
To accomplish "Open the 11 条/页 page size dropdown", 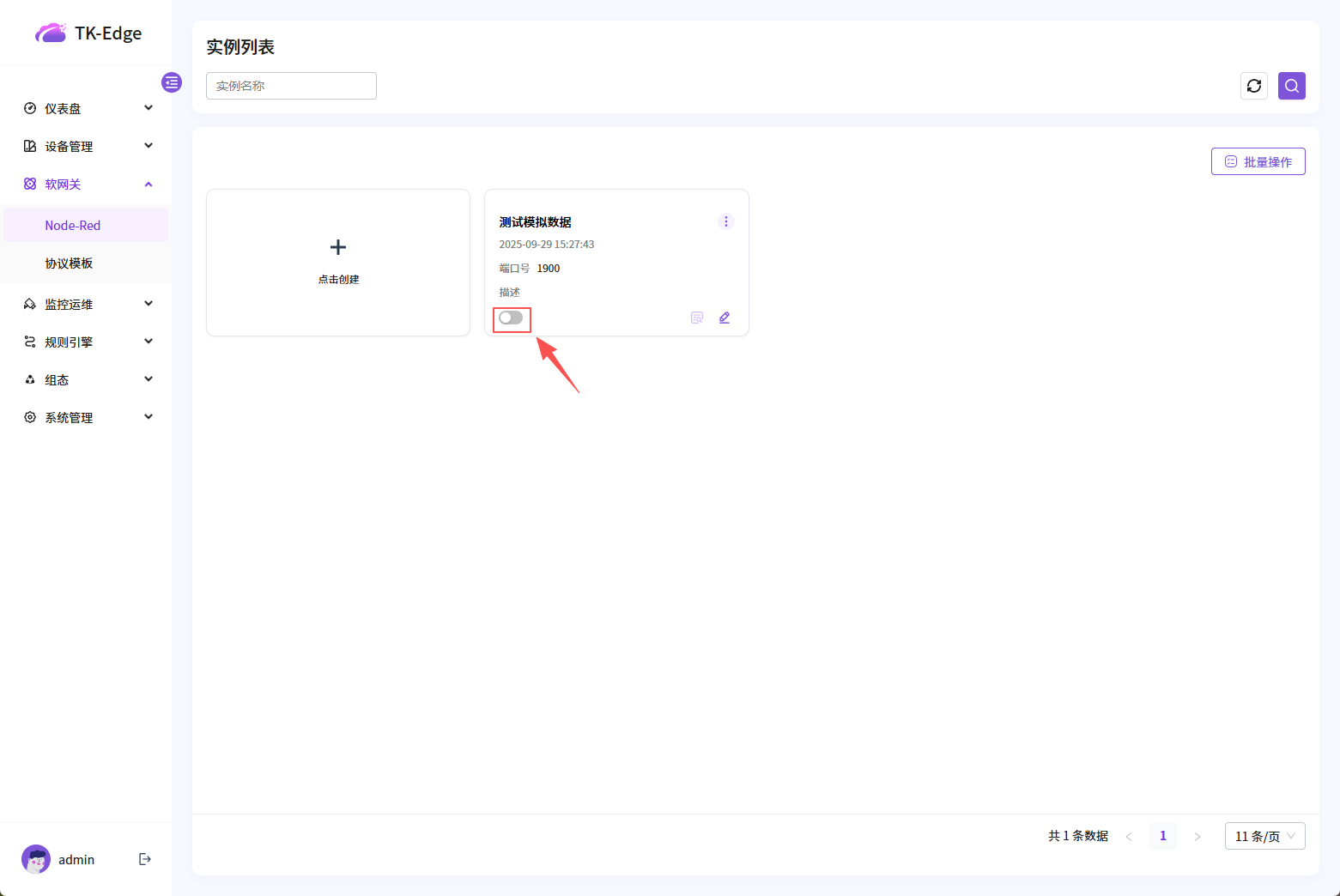I will pyautogui.click(x=1264, y=836).
